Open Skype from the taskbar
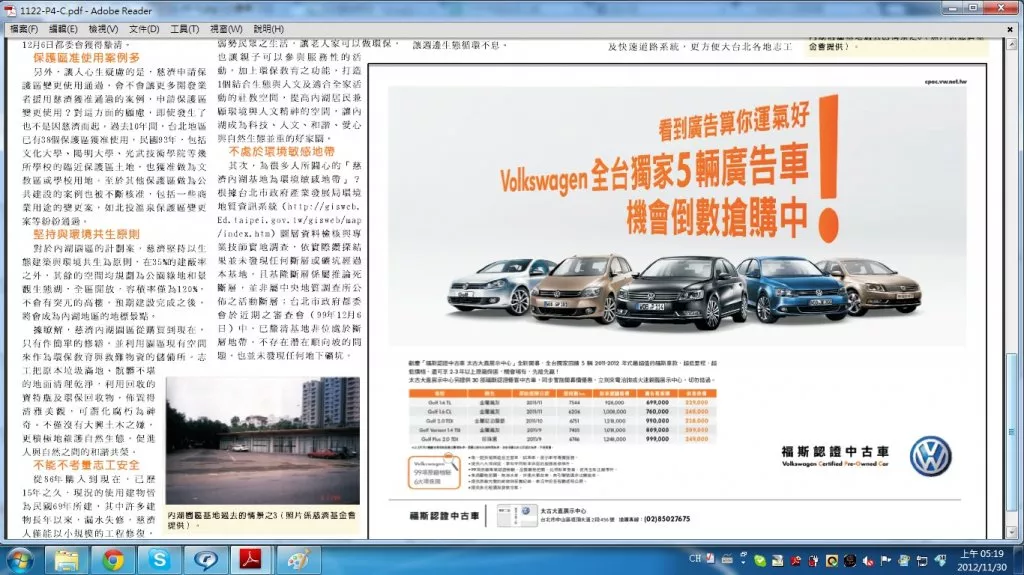1024x575 pixels. 159,560
